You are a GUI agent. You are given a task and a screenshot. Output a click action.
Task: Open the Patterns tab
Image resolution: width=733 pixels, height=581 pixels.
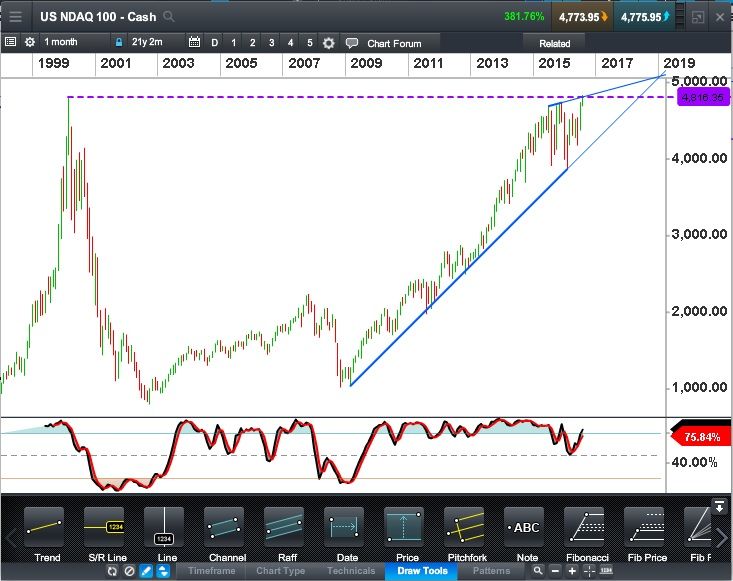click(491, 571)
